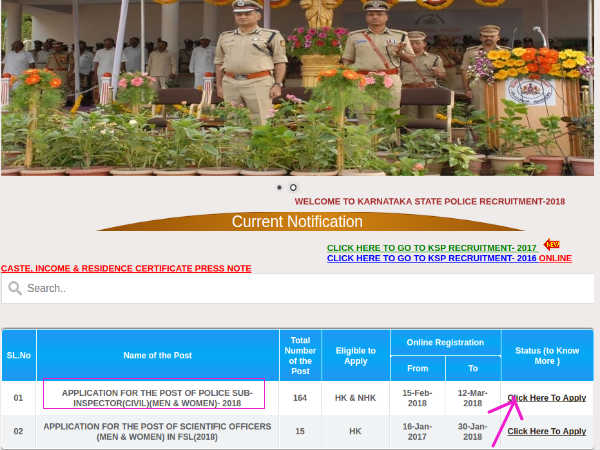
Task: Click Here To Apply for Police Sub-Inspector post
Action: [546, 398]
